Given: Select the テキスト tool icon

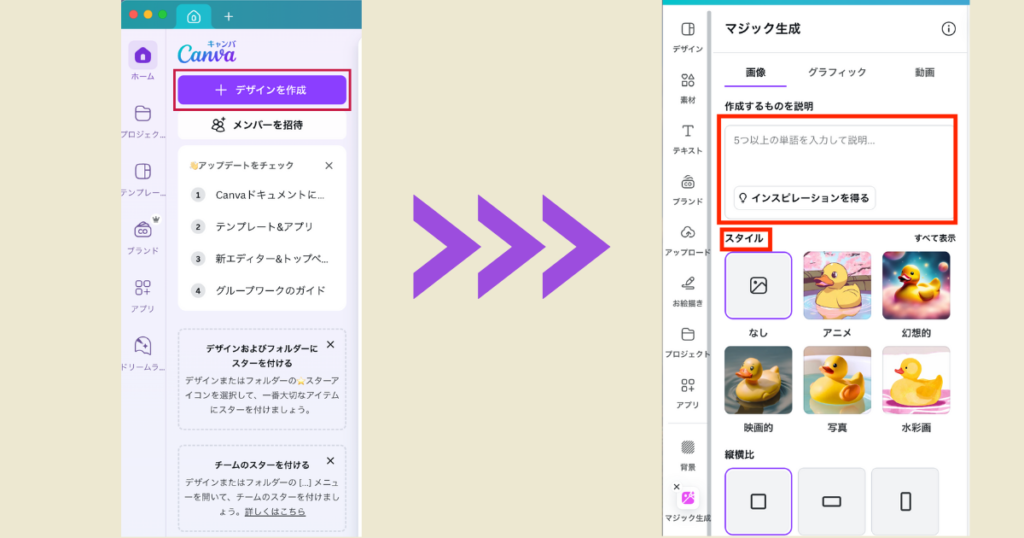Looking at the screenshot, I should [x=687, y=132].
